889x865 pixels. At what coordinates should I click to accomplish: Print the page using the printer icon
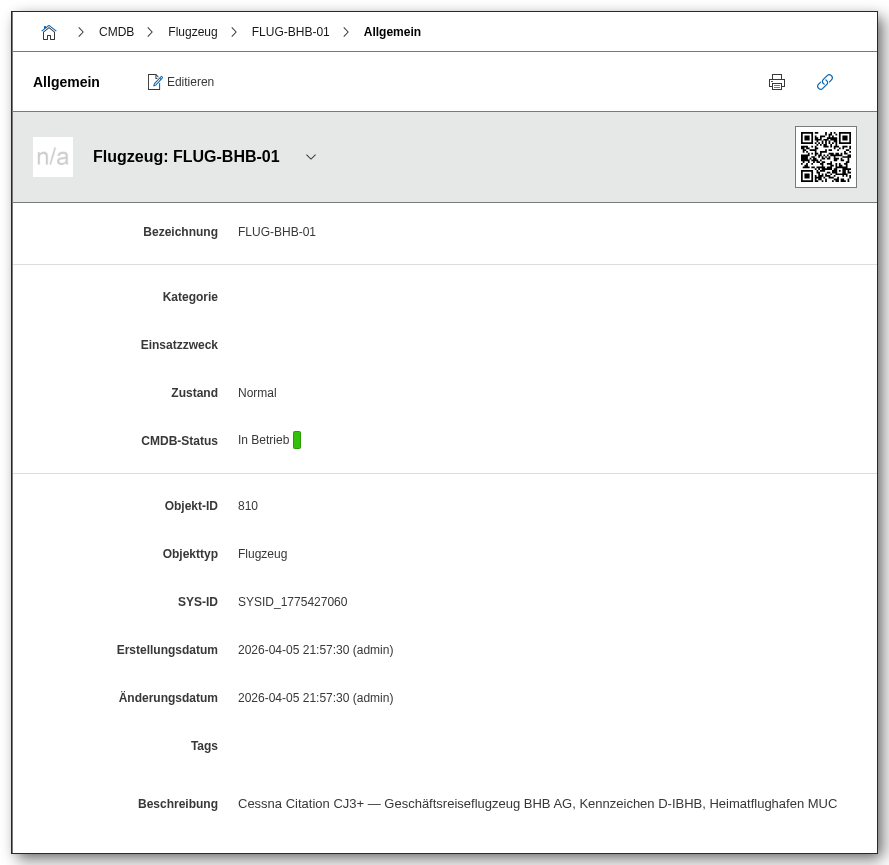pyautogui.click(x=777, y=82)
